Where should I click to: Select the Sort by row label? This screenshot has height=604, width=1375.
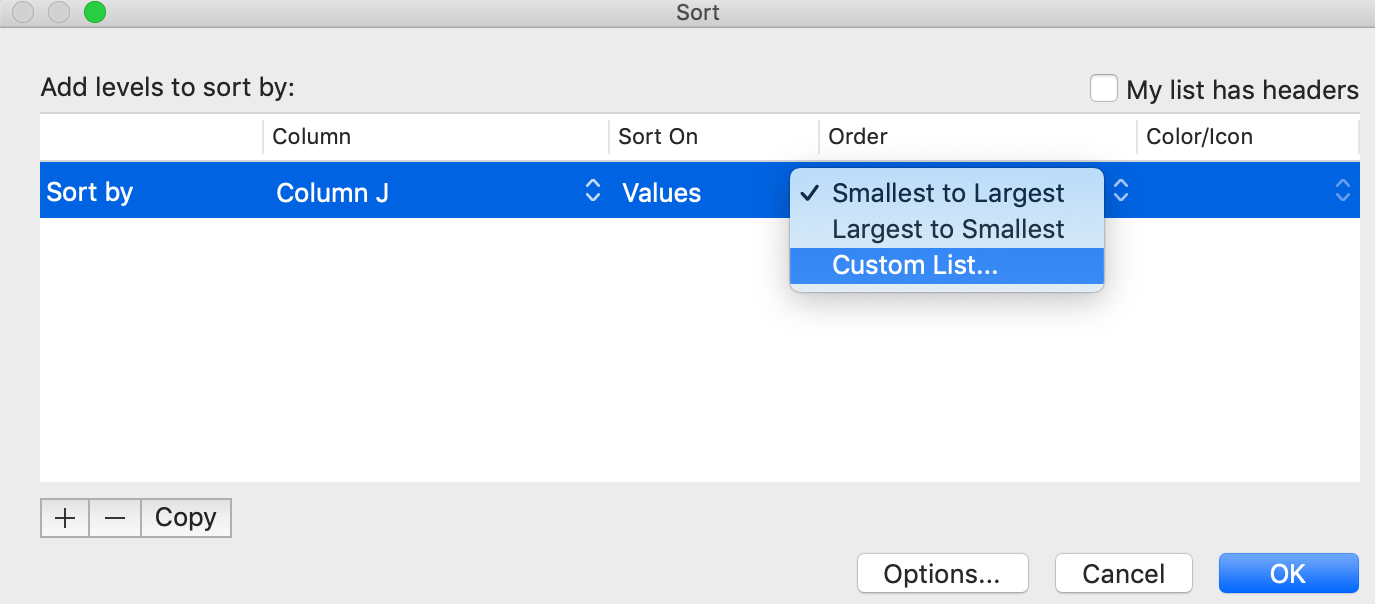90,192
